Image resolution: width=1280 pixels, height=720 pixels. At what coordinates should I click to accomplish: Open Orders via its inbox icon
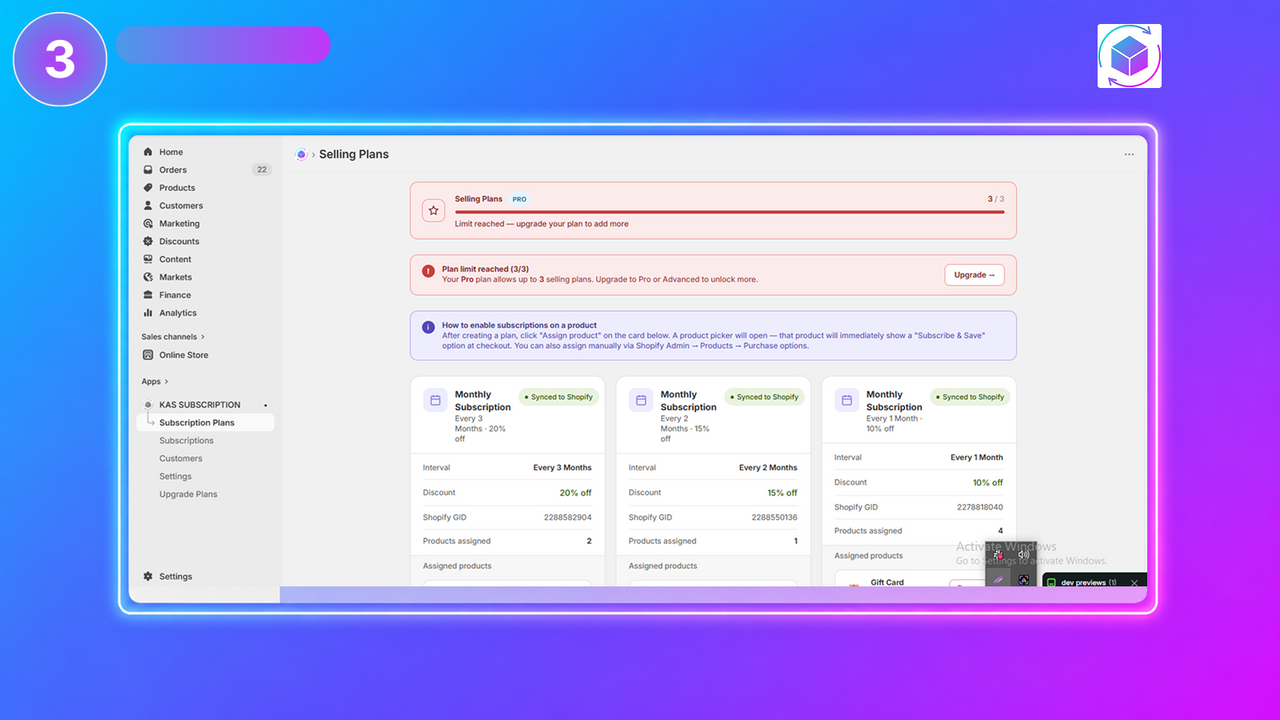coord(148,170)
